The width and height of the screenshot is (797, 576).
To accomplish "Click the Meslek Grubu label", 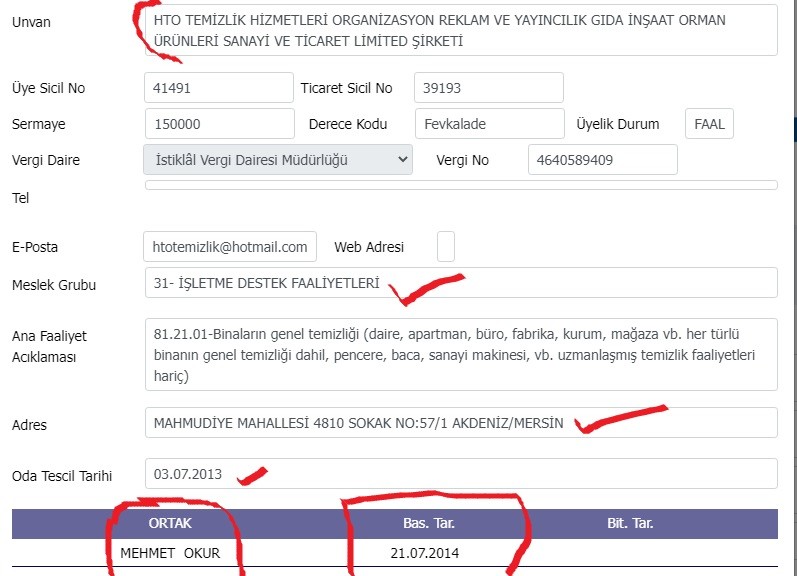I will 54,285.
